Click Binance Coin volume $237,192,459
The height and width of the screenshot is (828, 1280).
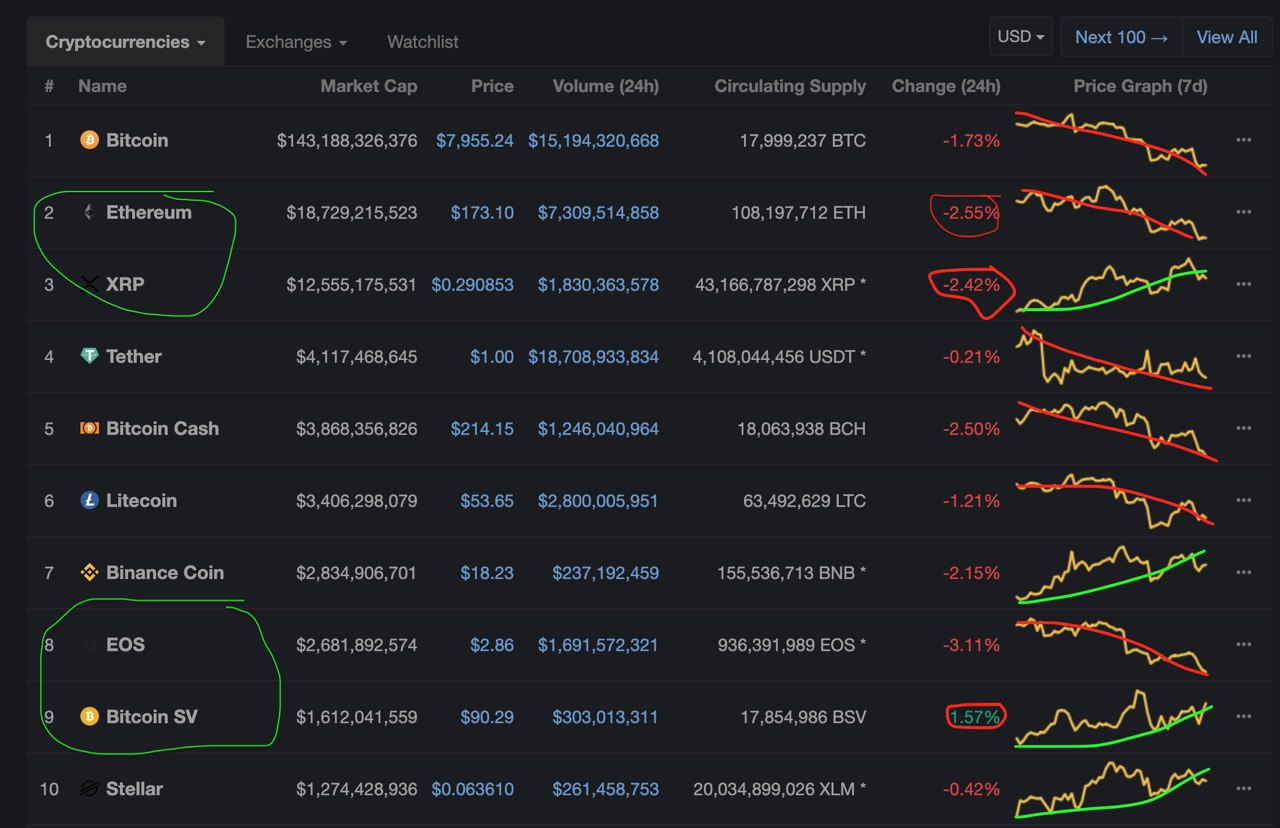point(605,572)
